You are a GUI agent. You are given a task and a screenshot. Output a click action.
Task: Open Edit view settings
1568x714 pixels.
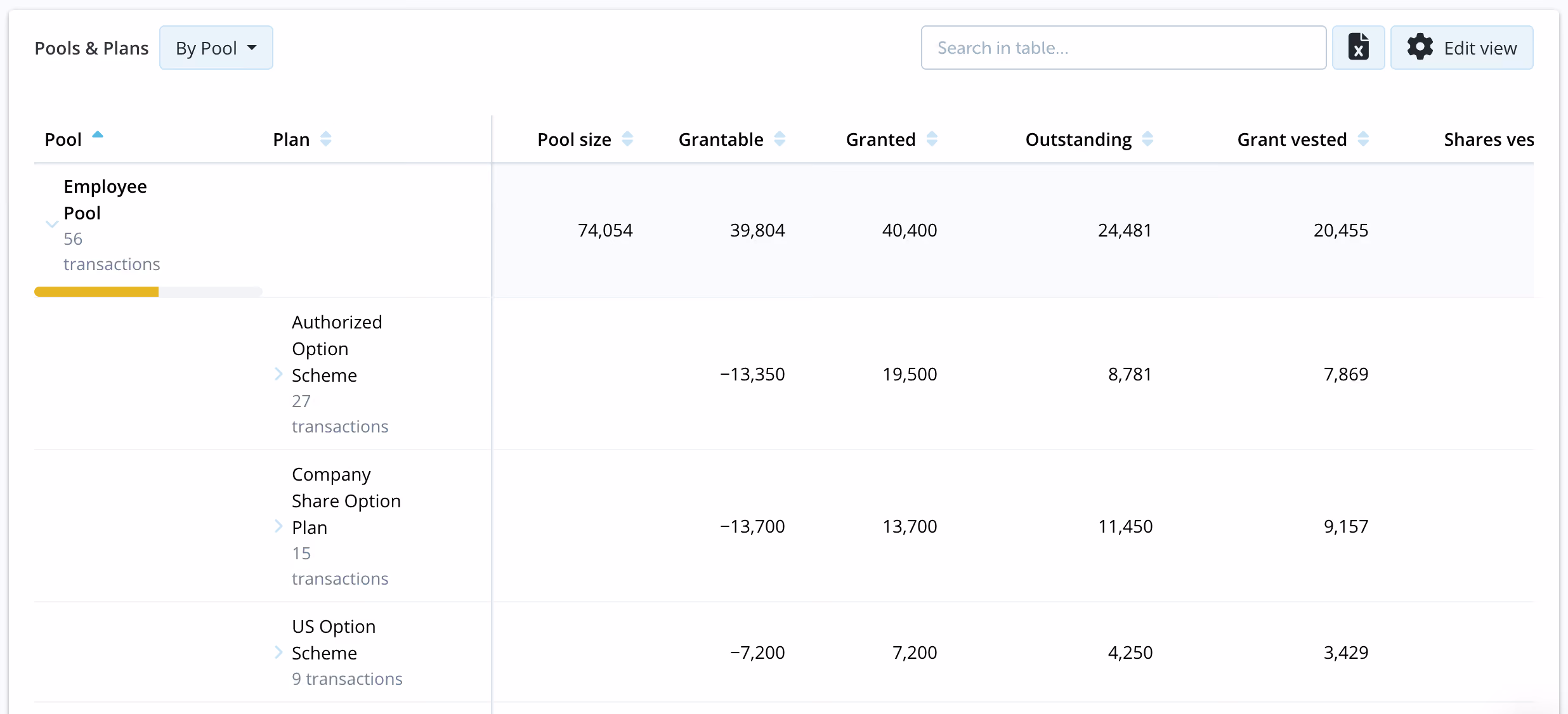pos(1462,48)
